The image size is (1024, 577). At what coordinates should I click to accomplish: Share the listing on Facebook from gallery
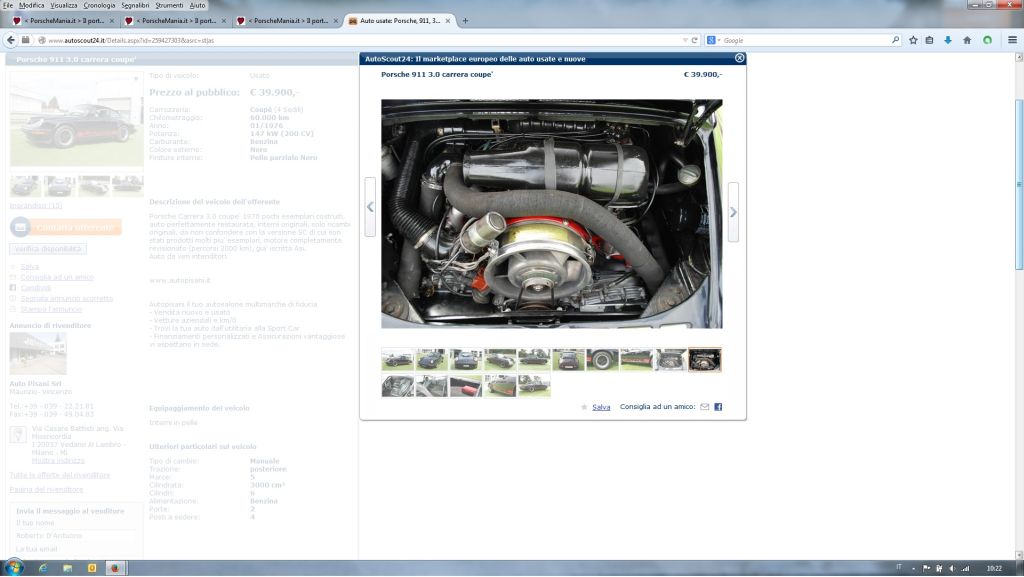tap(718, 407)
